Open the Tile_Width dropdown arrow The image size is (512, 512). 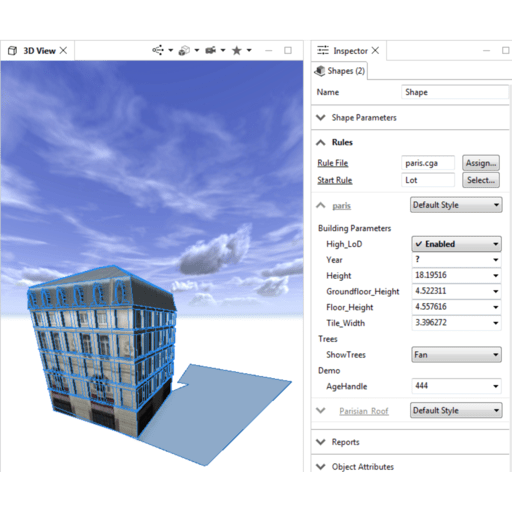(x=496, y=323)
